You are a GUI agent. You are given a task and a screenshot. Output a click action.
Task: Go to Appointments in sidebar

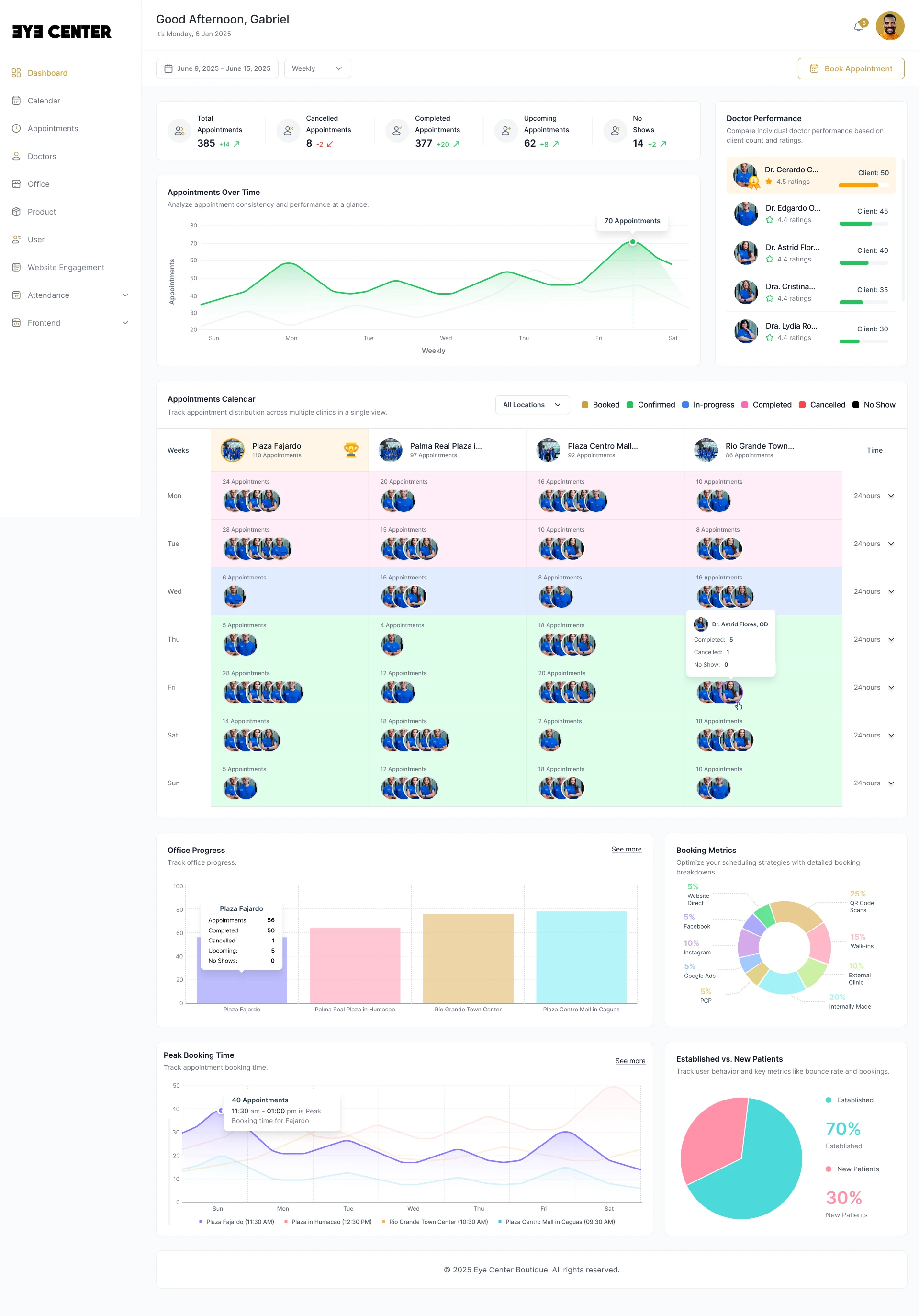click(x=53, y=128)
